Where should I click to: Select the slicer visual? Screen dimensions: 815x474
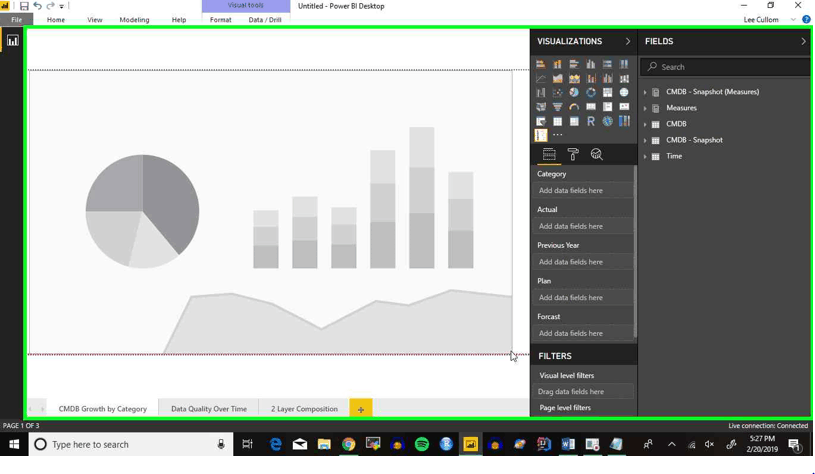tap(541, 121)
